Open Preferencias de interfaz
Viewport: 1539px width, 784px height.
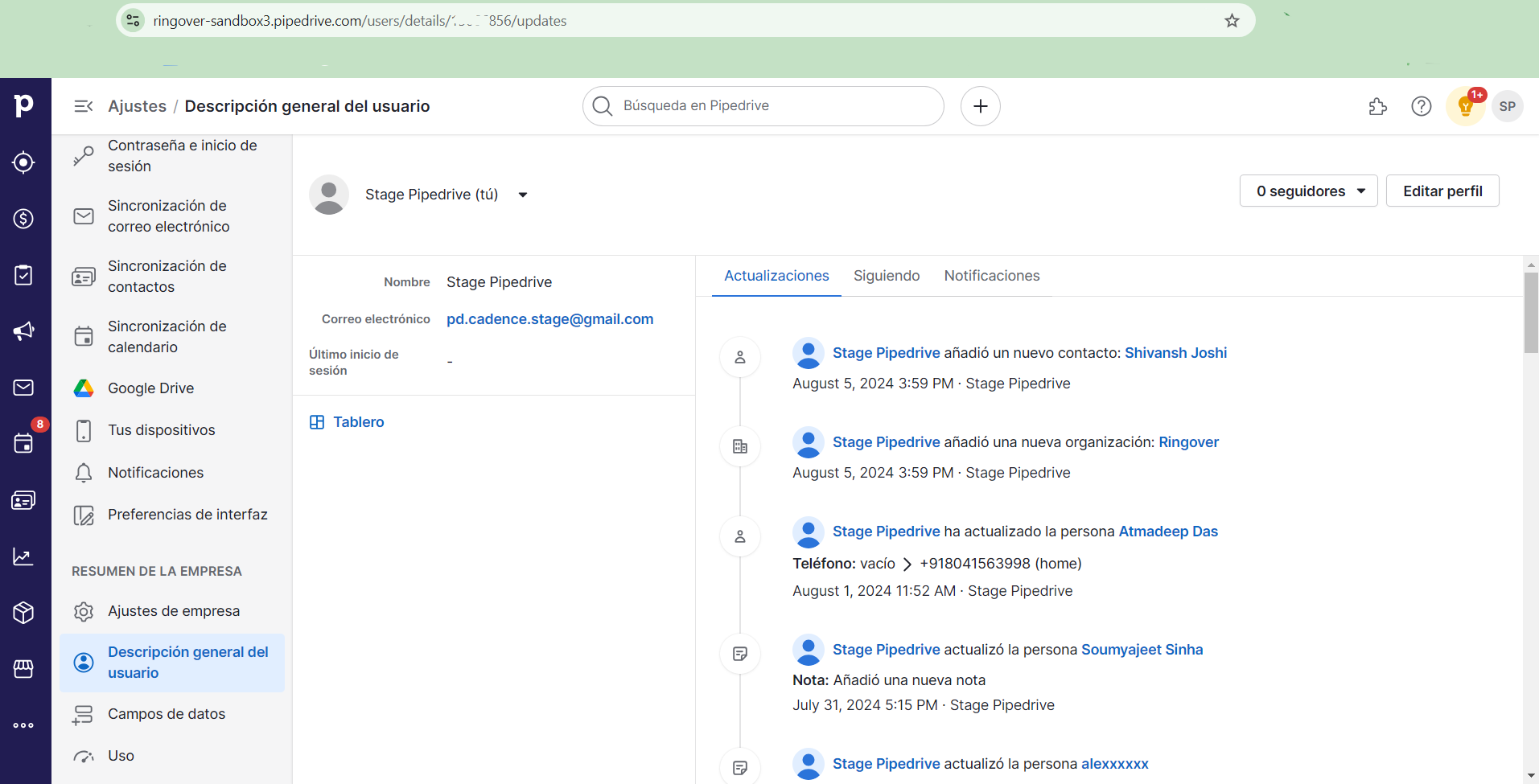pyautogui.click(x=172, y=515)
